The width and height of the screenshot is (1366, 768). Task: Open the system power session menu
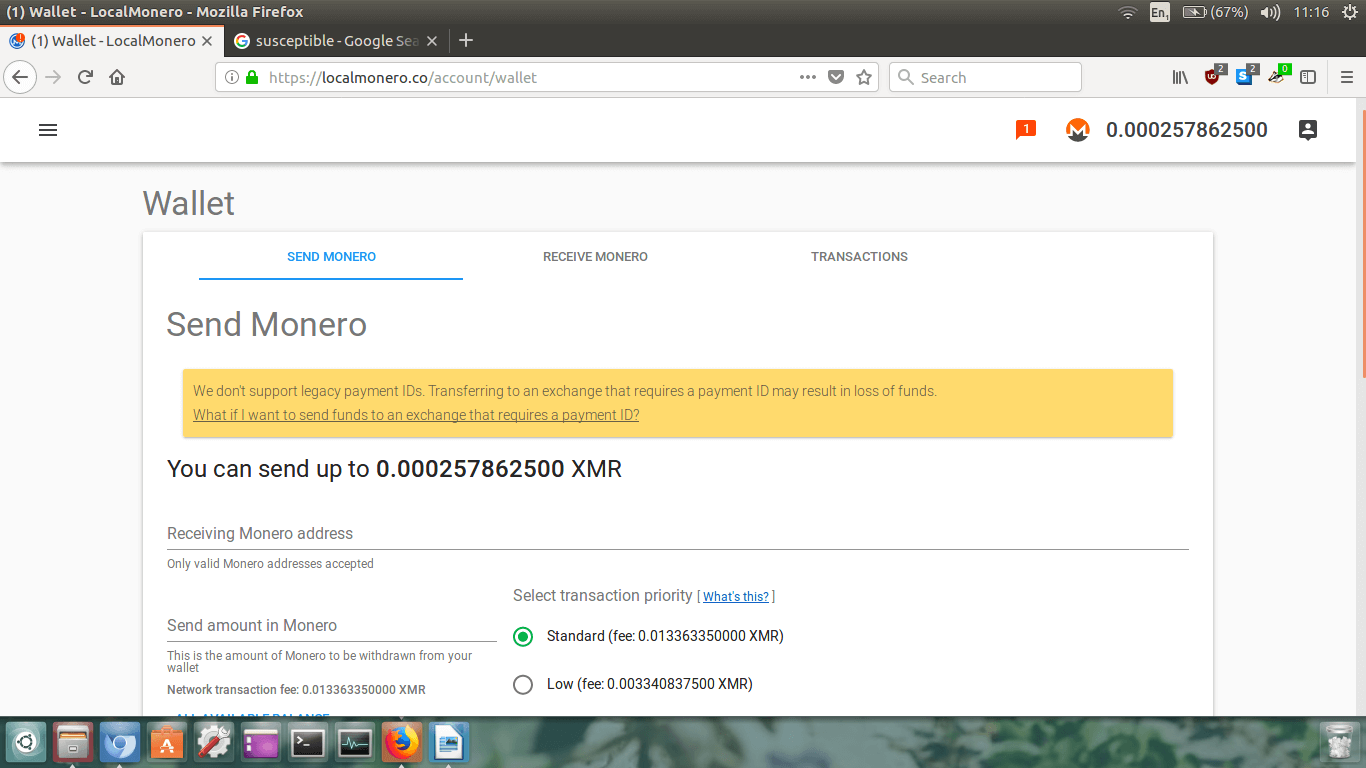click(x=1349, y=12)
